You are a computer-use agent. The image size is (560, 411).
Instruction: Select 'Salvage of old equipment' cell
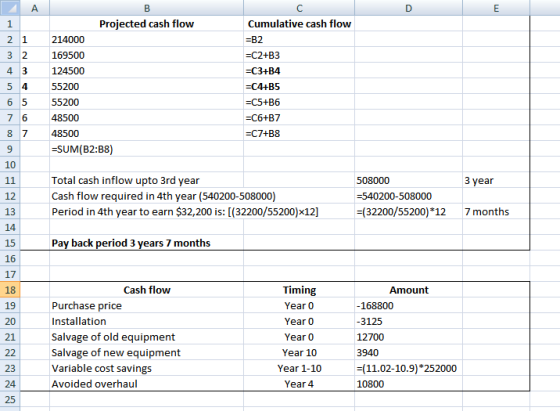click(146, 337)
